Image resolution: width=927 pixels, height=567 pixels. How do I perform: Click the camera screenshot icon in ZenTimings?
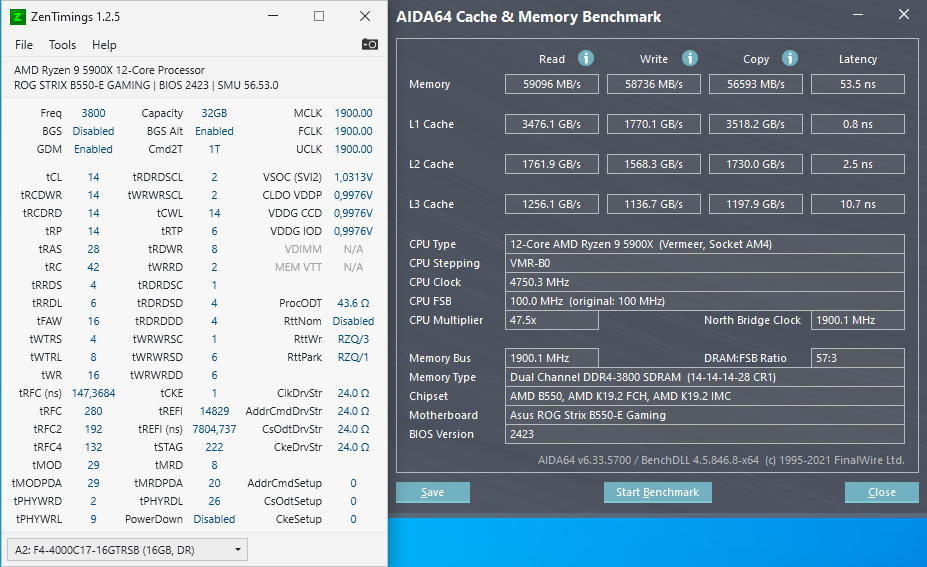click(370, 44)
